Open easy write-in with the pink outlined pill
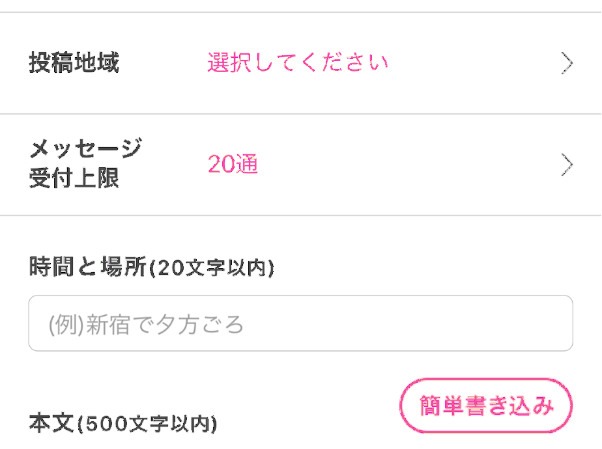602x449 pixels. tap(487, 406)
